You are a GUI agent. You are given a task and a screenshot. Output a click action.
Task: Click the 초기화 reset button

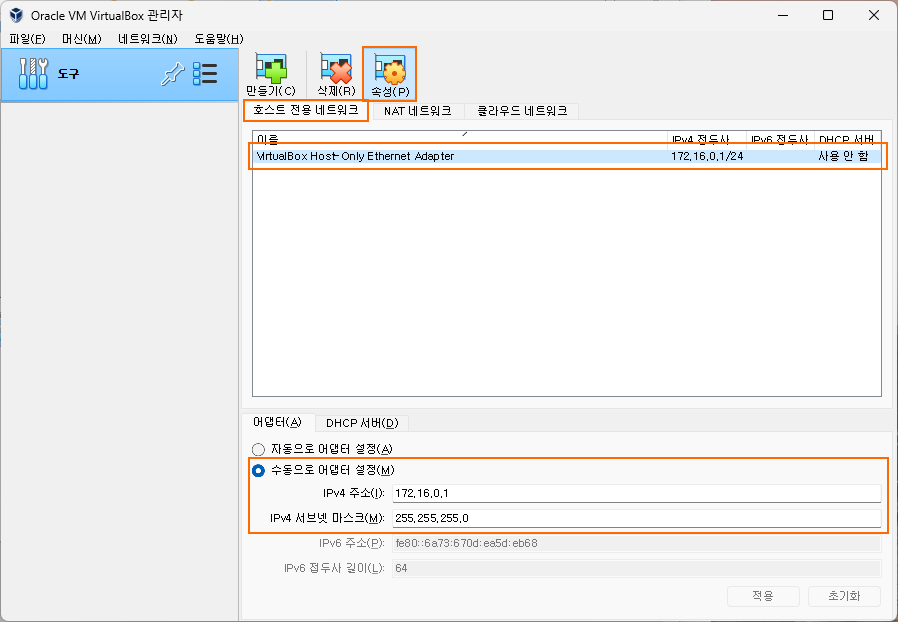pyautogui.click(x=844, y=596)
